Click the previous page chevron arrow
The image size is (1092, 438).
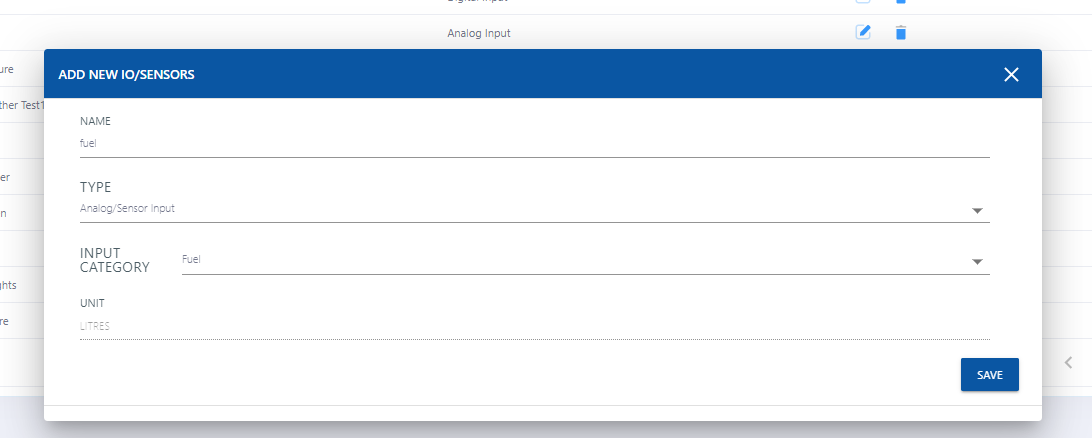click(1068, 362)
